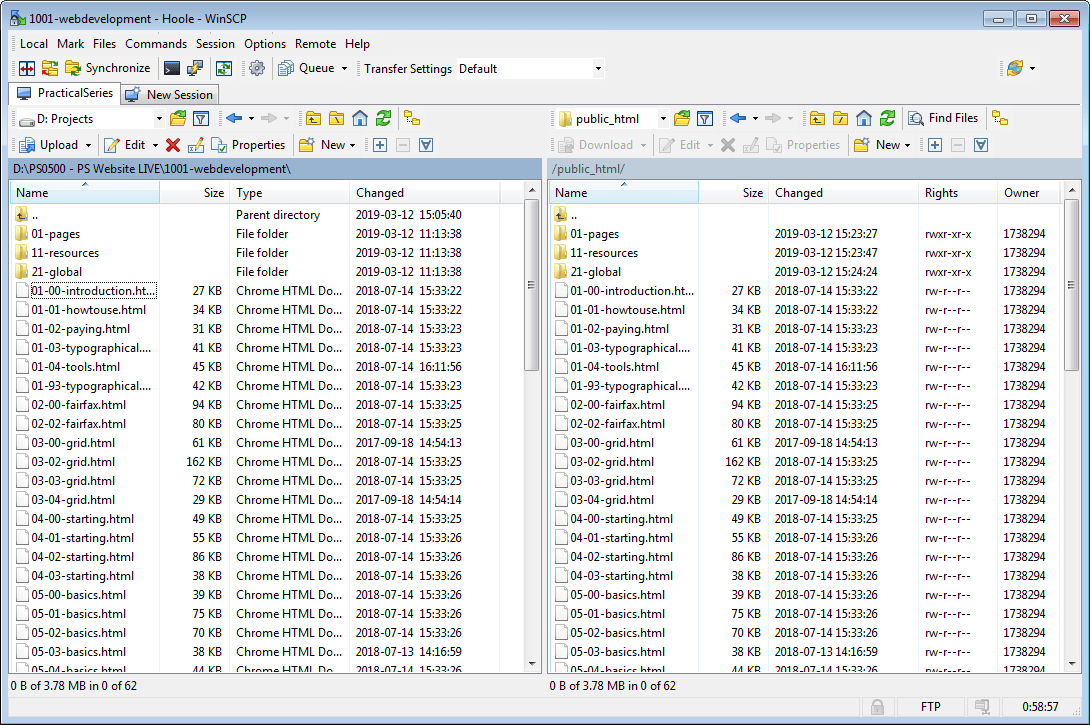Click the local panel Filter icon
Image resolution: width=1090 pixels, height=725 pixels.
(201, 119)
